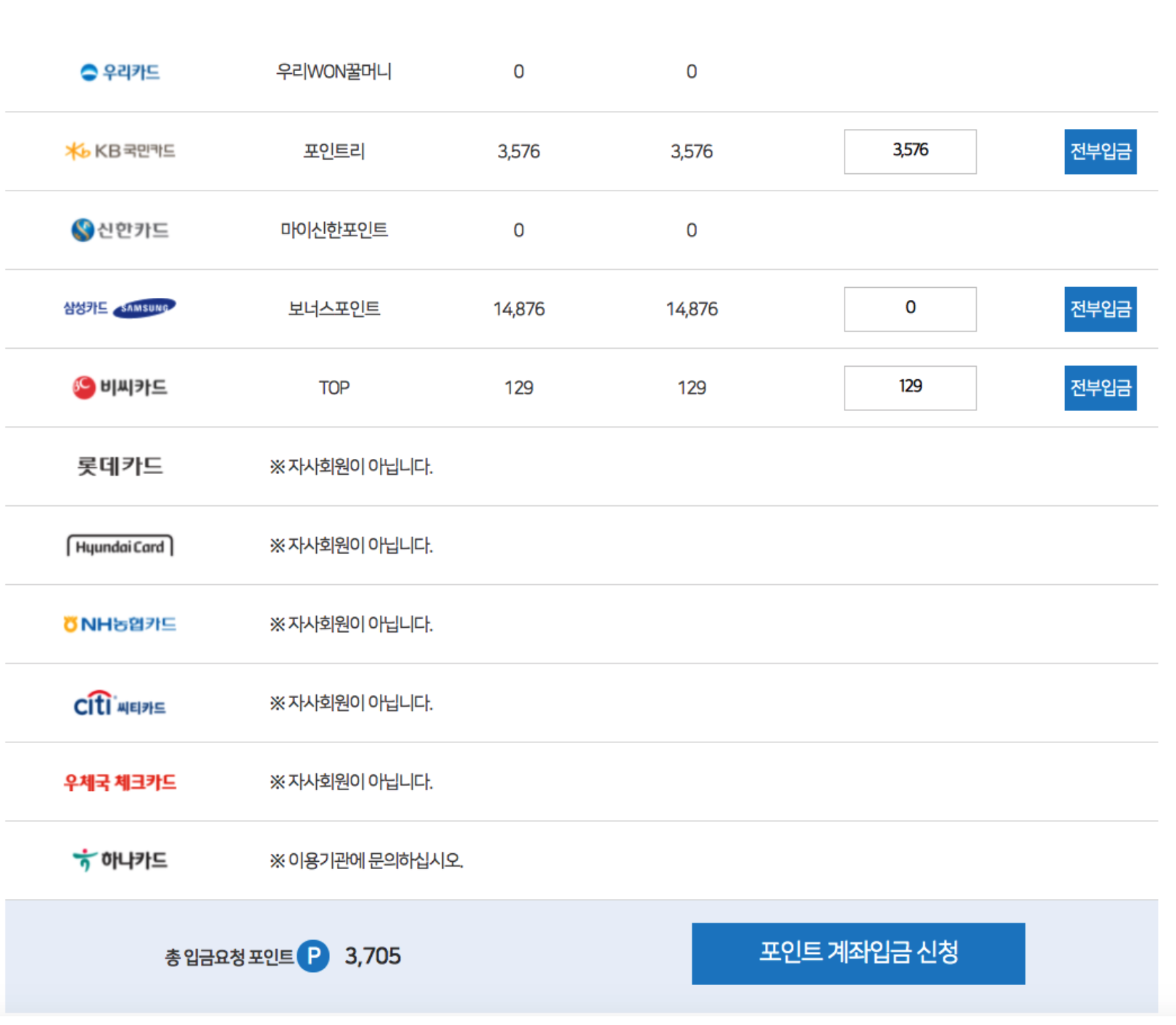
Task: Click the BC Card logo
Action: 120,387
